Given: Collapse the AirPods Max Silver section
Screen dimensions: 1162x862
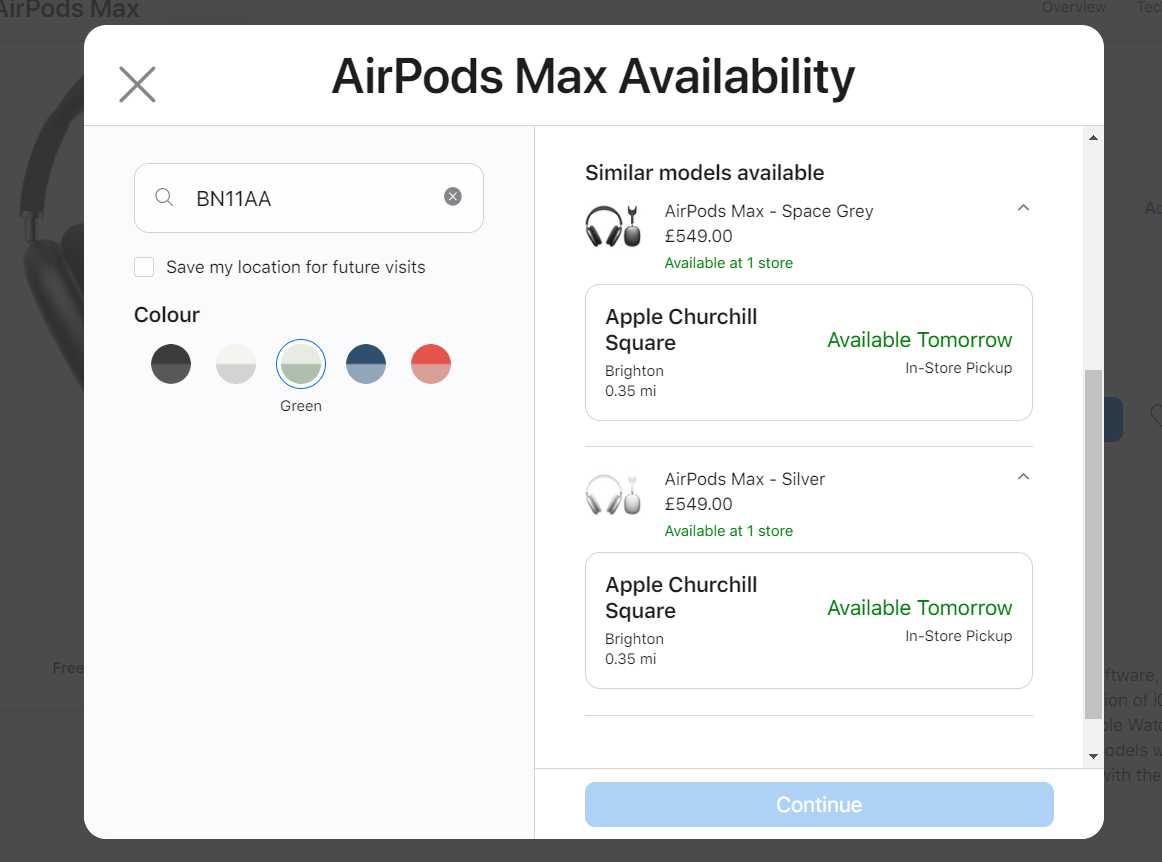Looking at the screenshot, I should tap(1023, 477).
